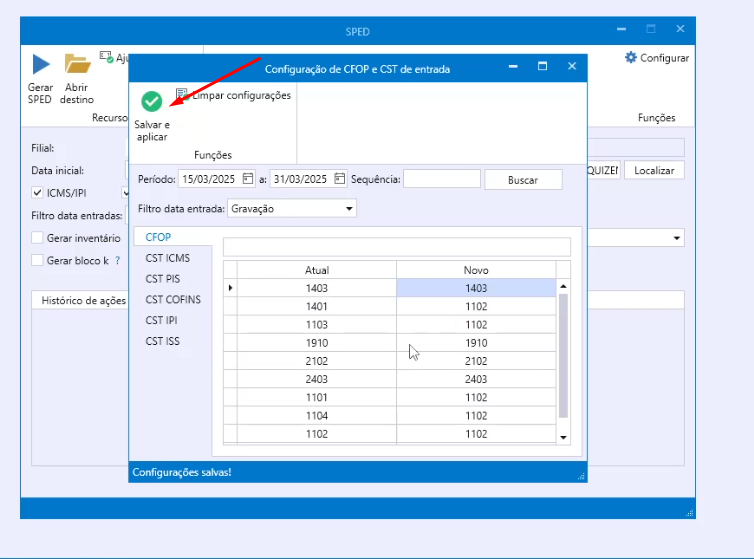This screenshot has height=559, width=754.
Task: Select the CST COFINS tab
Action: (x=173, y=300)
